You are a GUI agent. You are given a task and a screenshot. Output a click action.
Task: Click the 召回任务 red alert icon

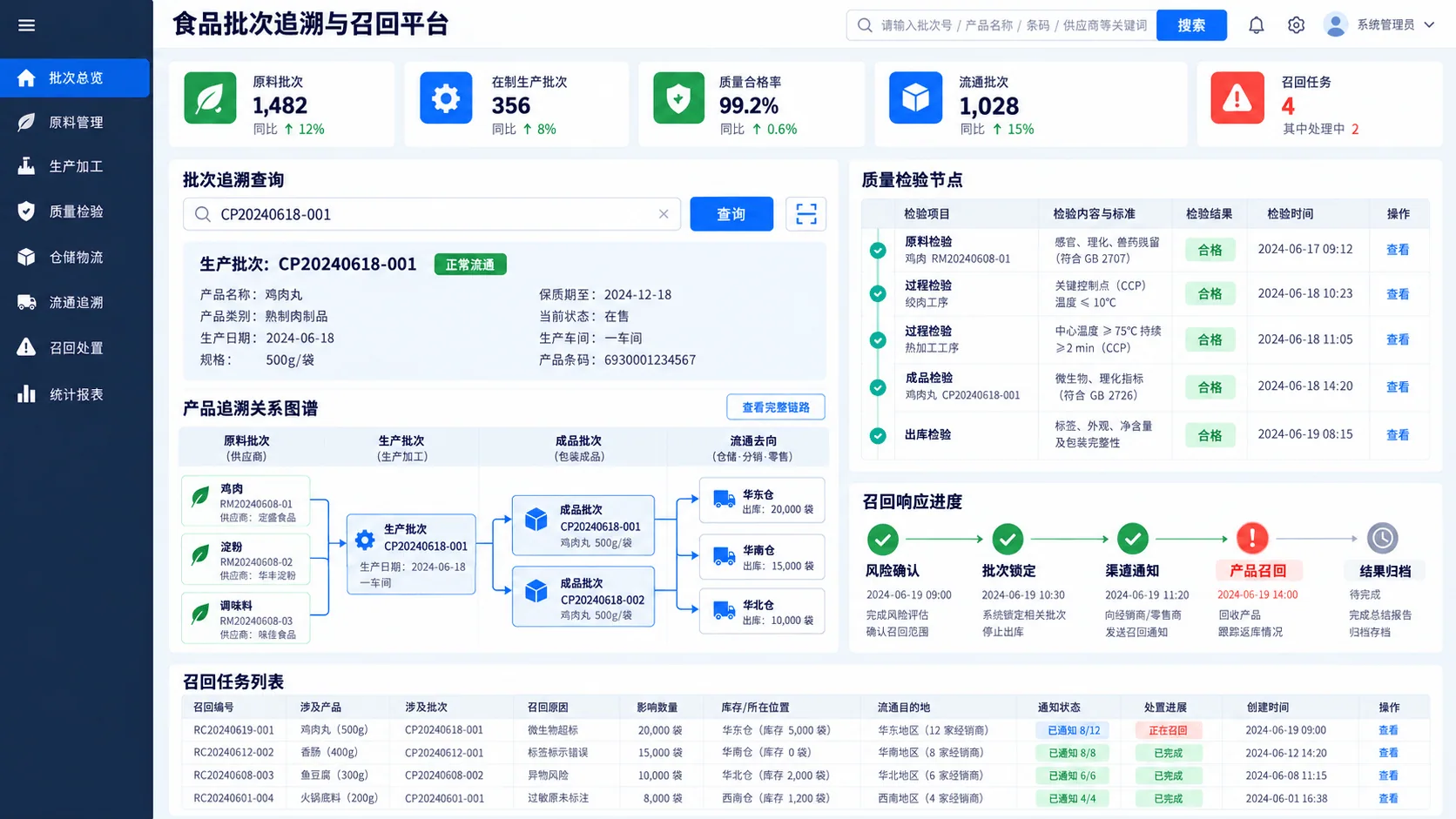[1237, 97]
